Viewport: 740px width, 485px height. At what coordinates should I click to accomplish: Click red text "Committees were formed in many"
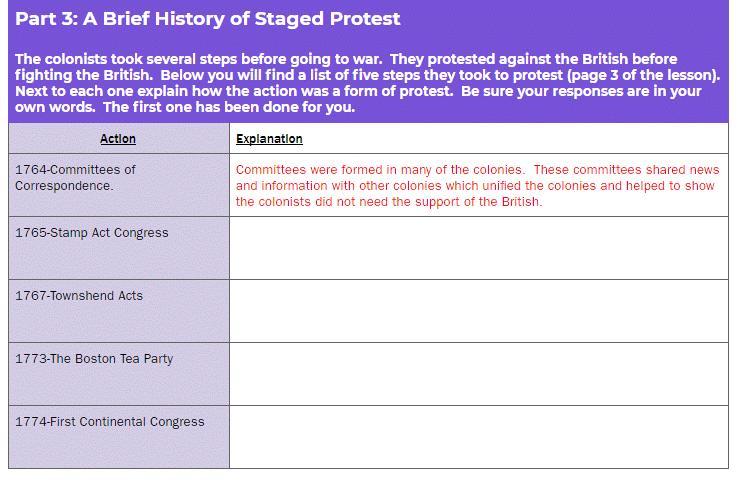pyautogui.click(x=332, y=170)
